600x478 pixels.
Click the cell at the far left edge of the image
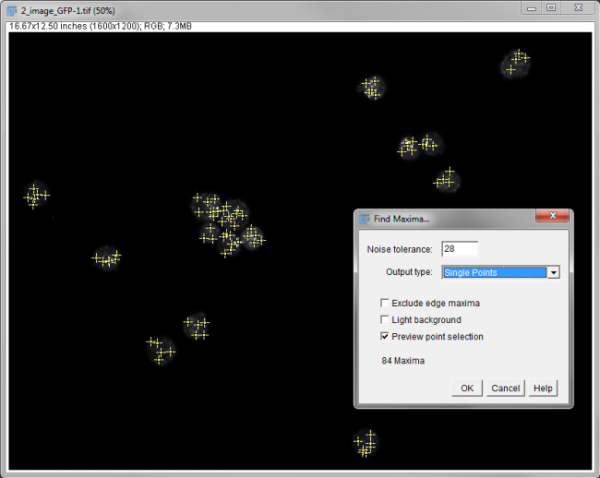tap(36, 195)
